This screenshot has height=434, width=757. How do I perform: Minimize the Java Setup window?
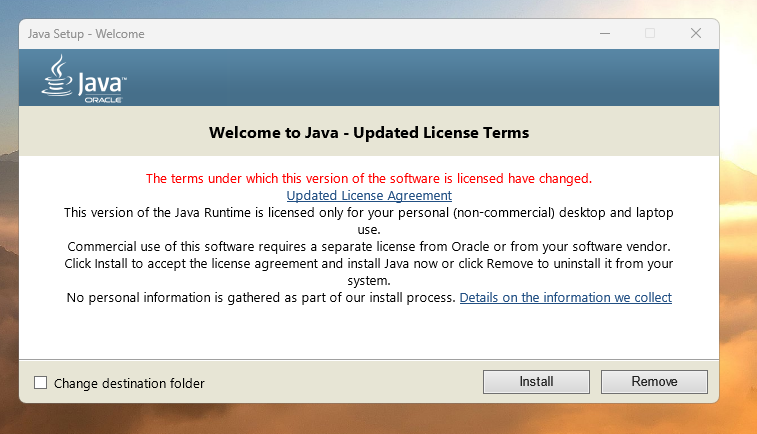pos(605,33)
